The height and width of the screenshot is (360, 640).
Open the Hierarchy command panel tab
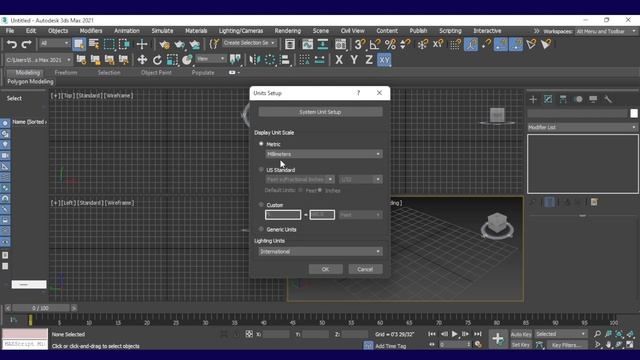tap(563, 99)
